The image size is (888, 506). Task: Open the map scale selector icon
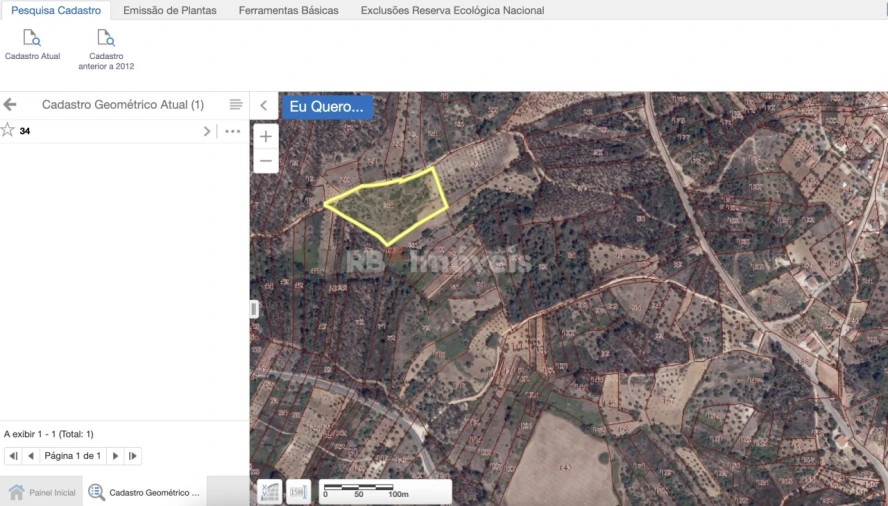click(x=298, y=491)
